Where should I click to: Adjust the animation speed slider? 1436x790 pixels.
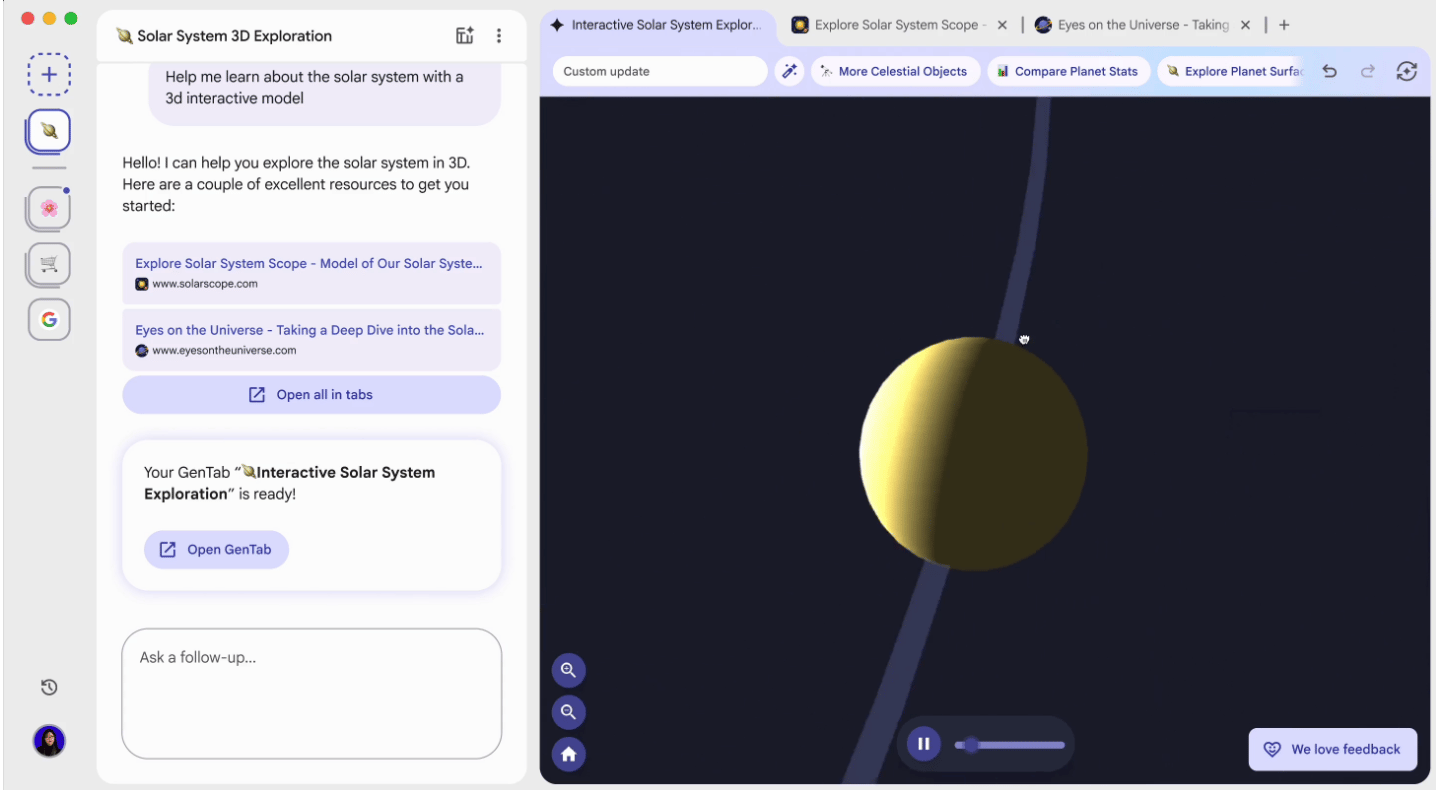tap(1010, 745)
